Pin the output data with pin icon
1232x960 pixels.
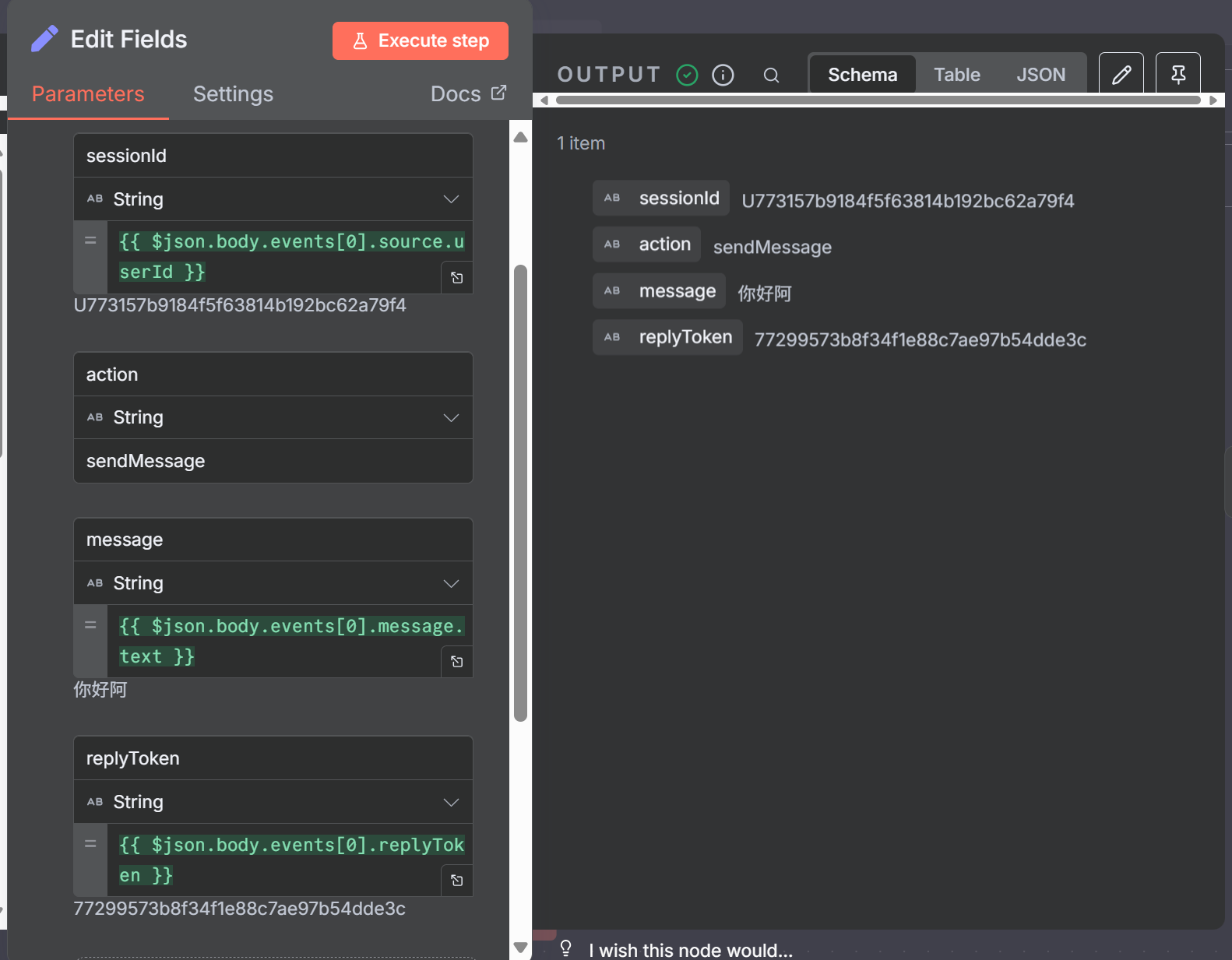[1177, 75]
